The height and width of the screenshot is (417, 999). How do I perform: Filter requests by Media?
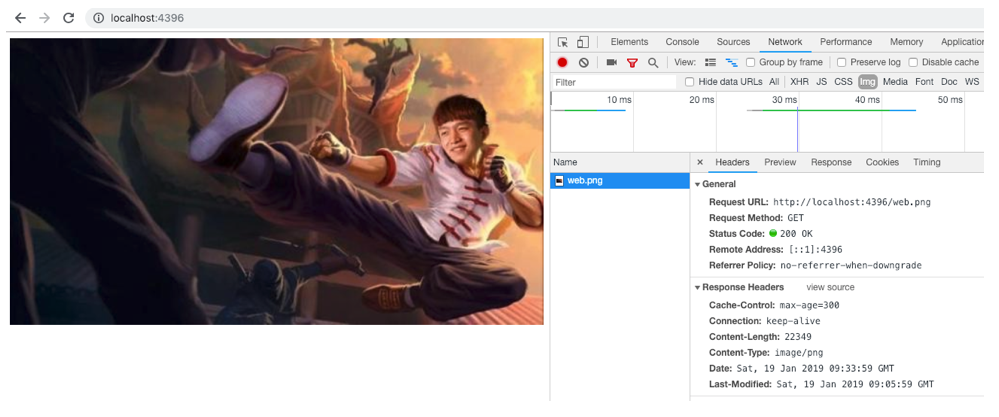[x=895, y=81]
